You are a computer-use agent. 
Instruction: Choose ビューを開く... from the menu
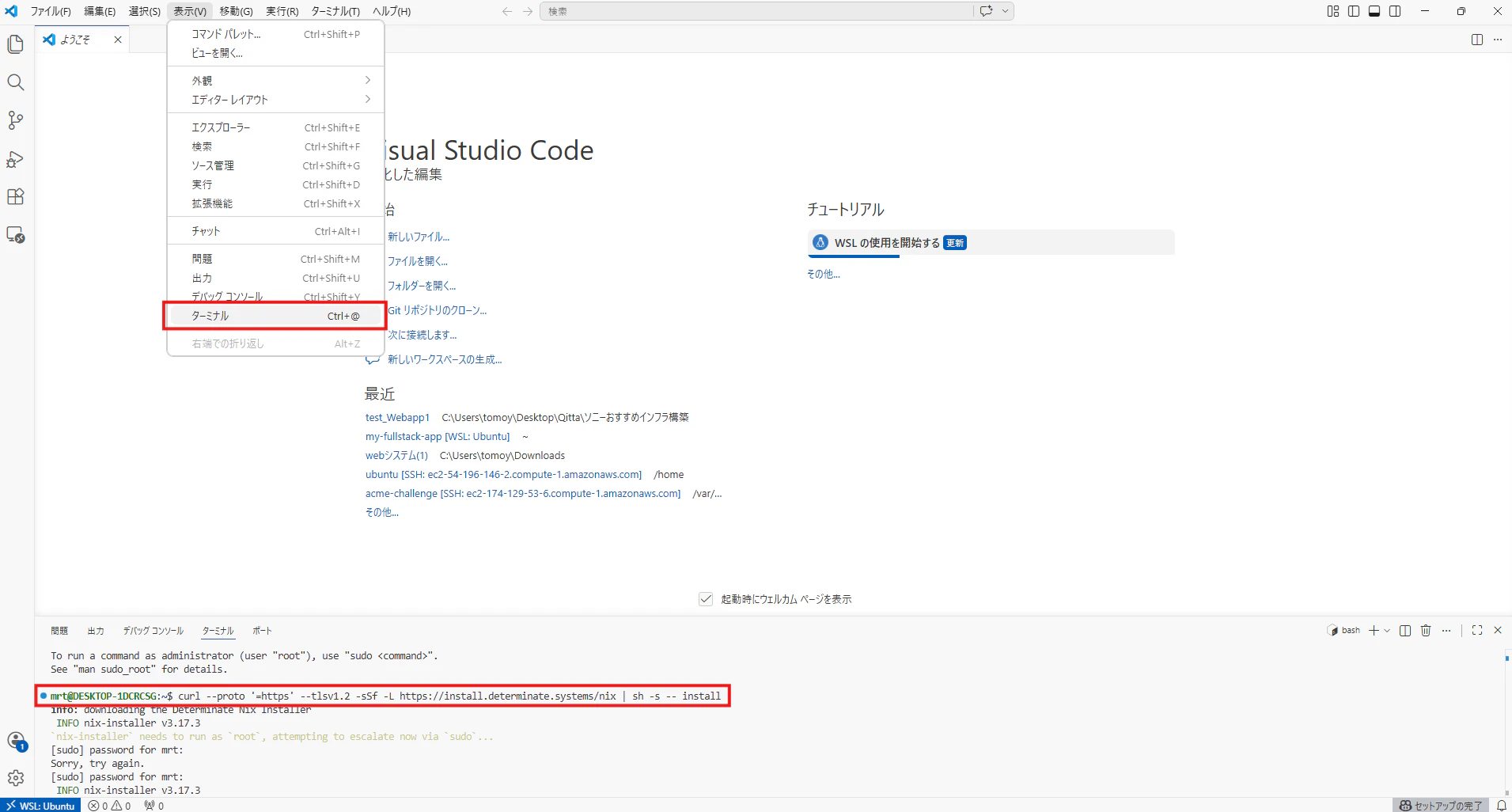pos(275,53)
